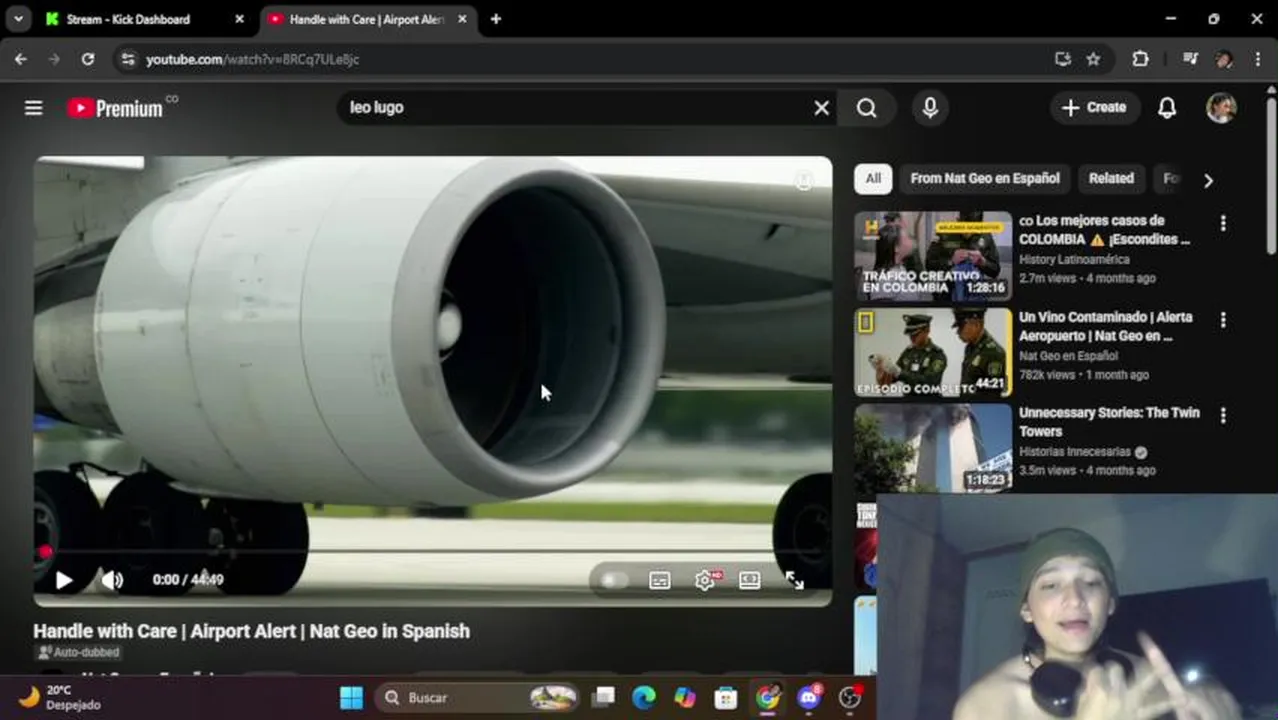Play the video

pos(63,580)
